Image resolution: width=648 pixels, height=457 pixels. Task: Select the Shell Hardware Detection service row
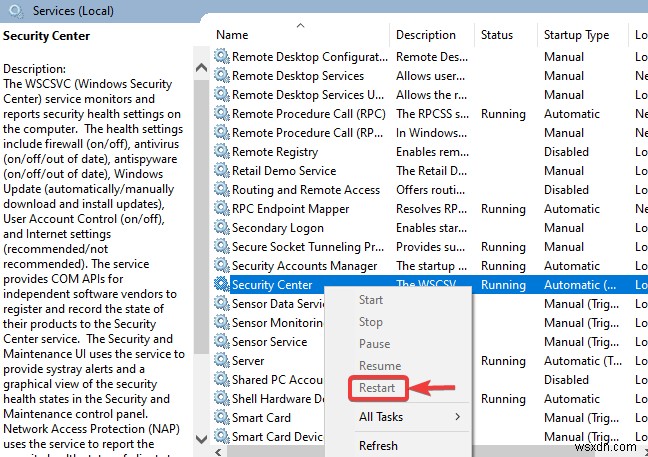(x=269, y=399)
